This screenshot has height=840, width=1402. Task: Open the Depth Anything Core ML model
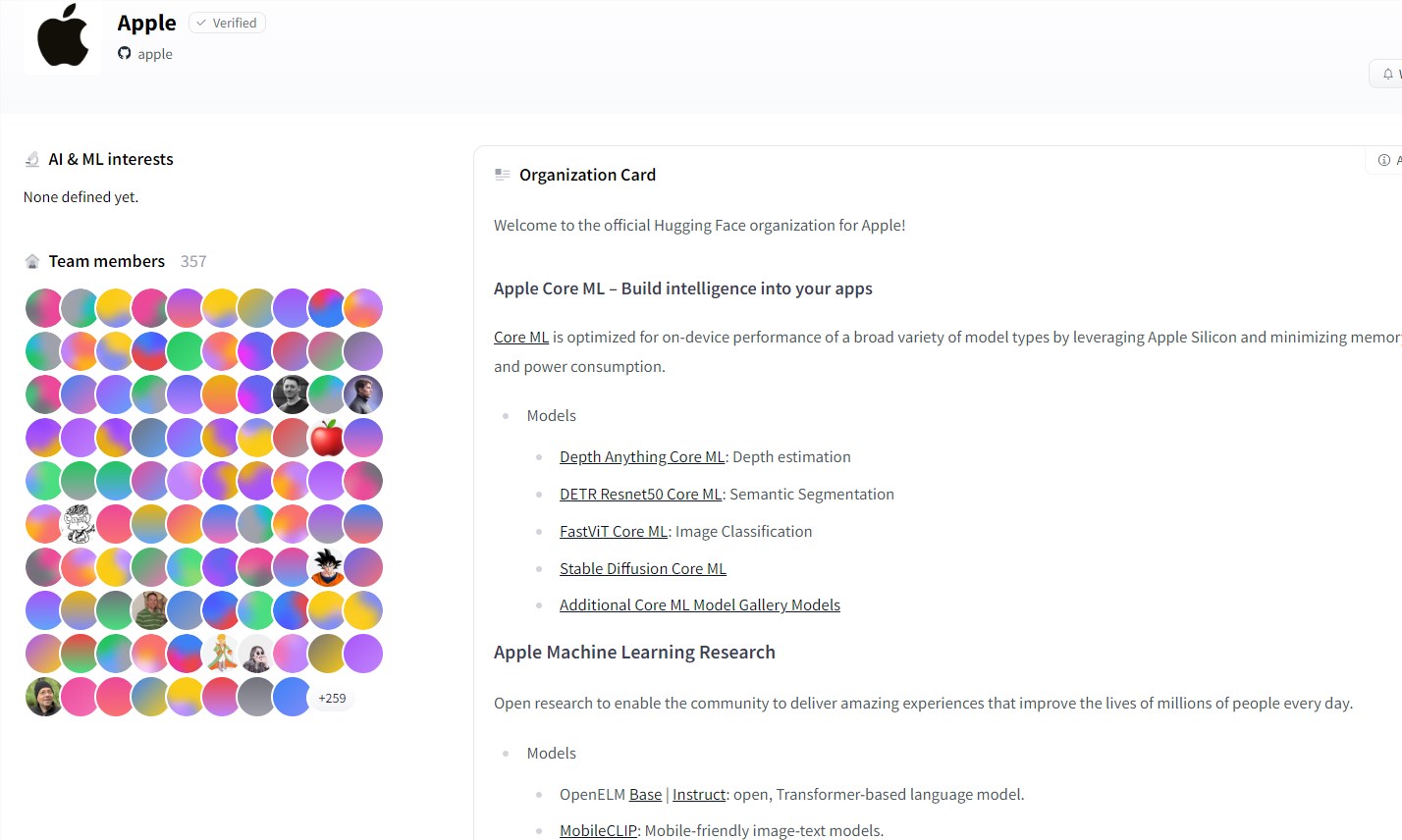(641, 456)
